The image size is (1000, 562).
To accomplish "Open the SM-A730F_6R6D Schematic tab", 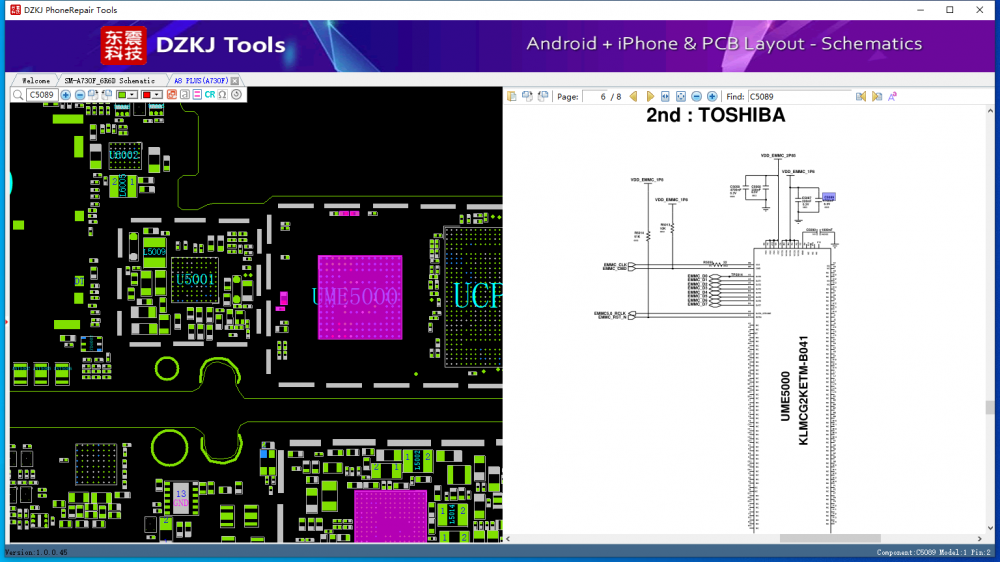I will point(109,80).
